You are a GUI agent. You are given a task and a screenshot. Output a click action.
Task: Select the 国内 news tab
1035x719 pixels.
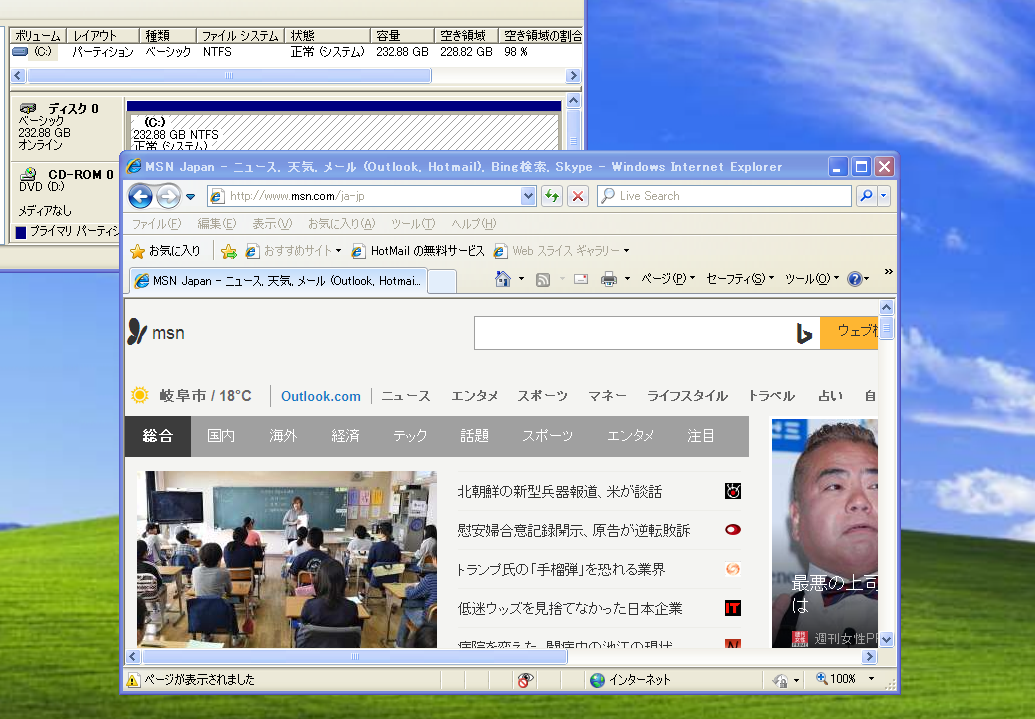[221, 436]
